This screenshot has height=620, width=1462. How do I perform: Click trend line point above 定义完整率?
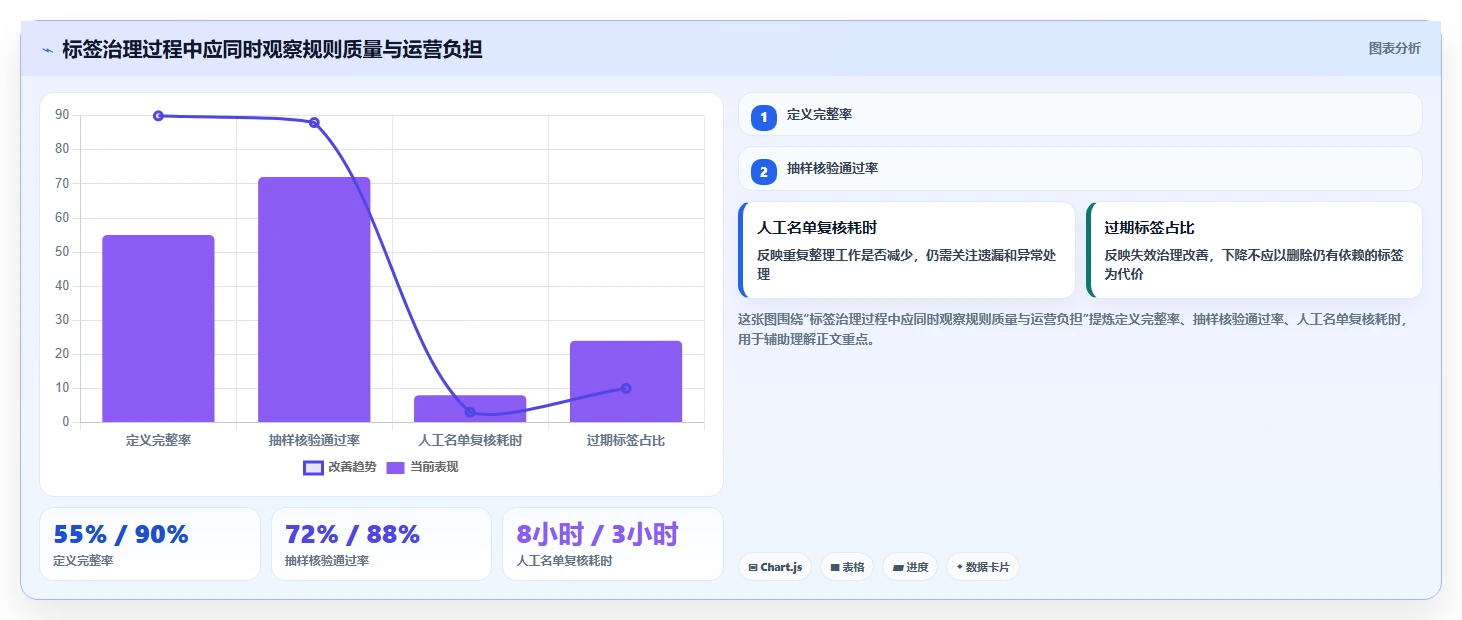pyautogui.click(x=158, y=116)
